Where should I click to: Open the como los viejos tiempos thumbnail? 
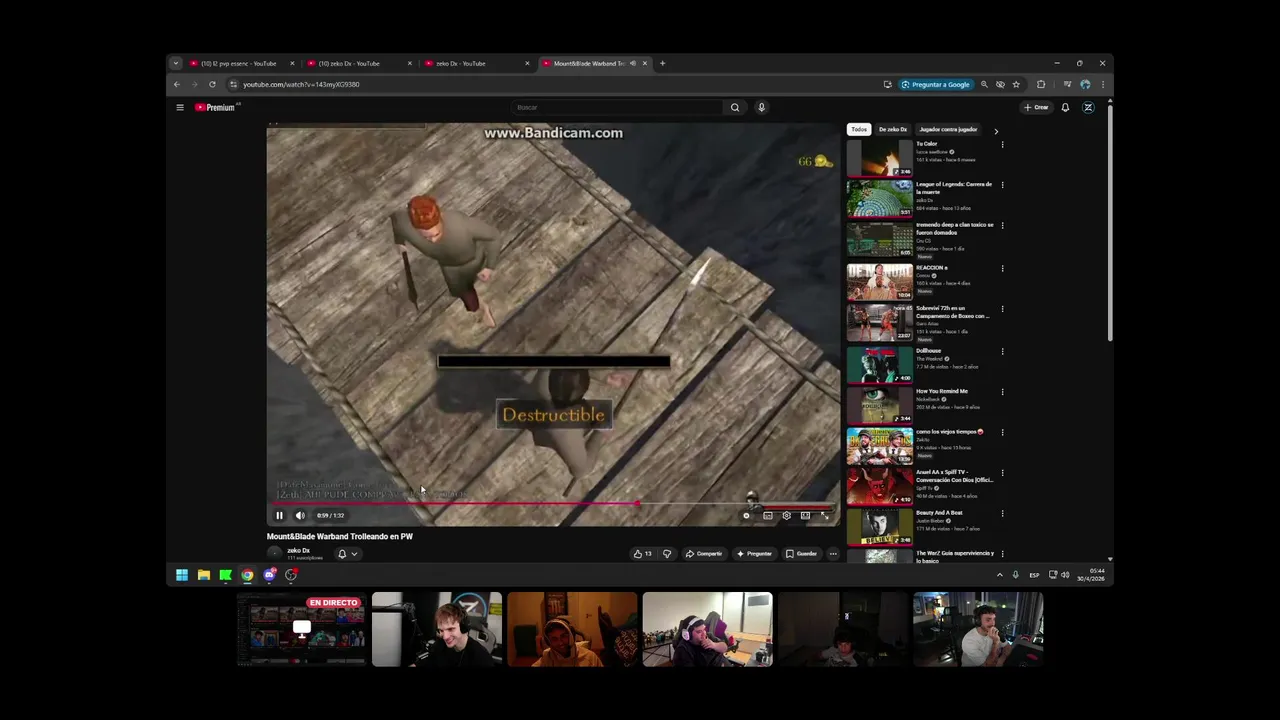pyautogui.click(x=880, y=446)
